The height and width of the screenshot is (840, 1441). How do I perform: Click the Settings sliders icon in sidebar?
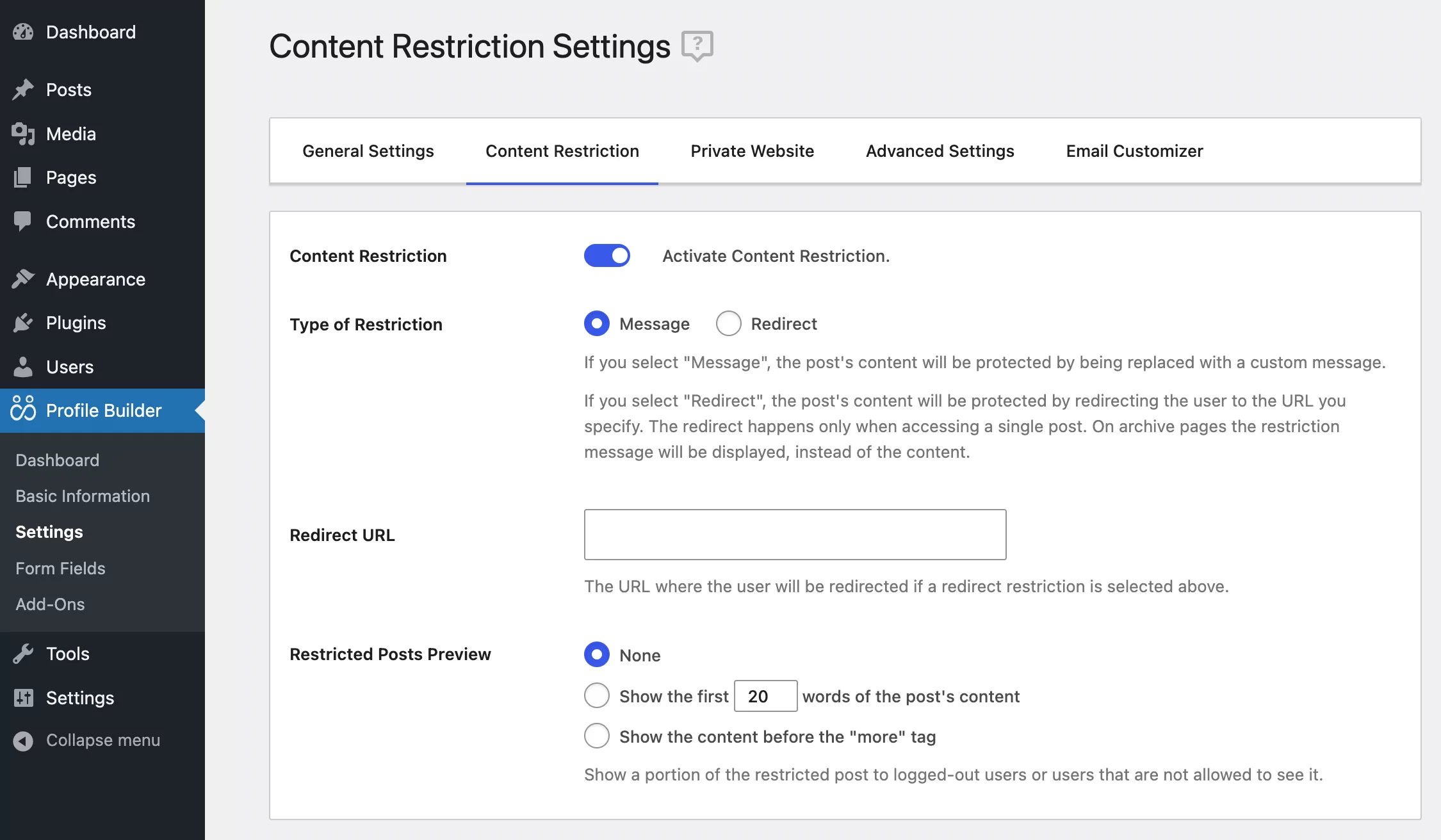(x=23, y=698)
